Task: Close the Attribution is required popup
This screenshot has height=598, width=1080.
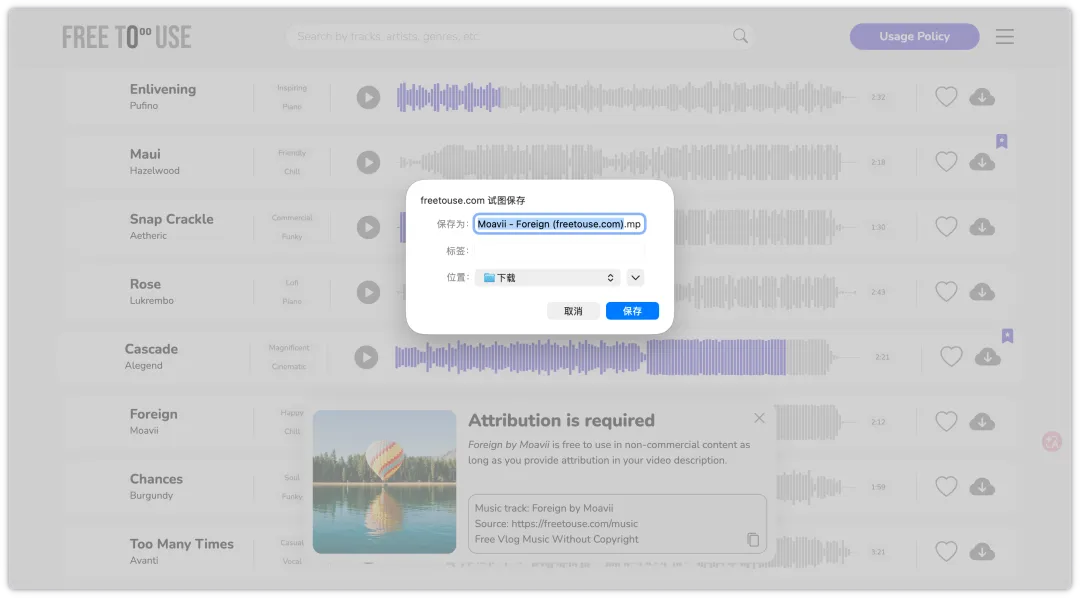Action: pyautogui.click(x=759, y=418)
